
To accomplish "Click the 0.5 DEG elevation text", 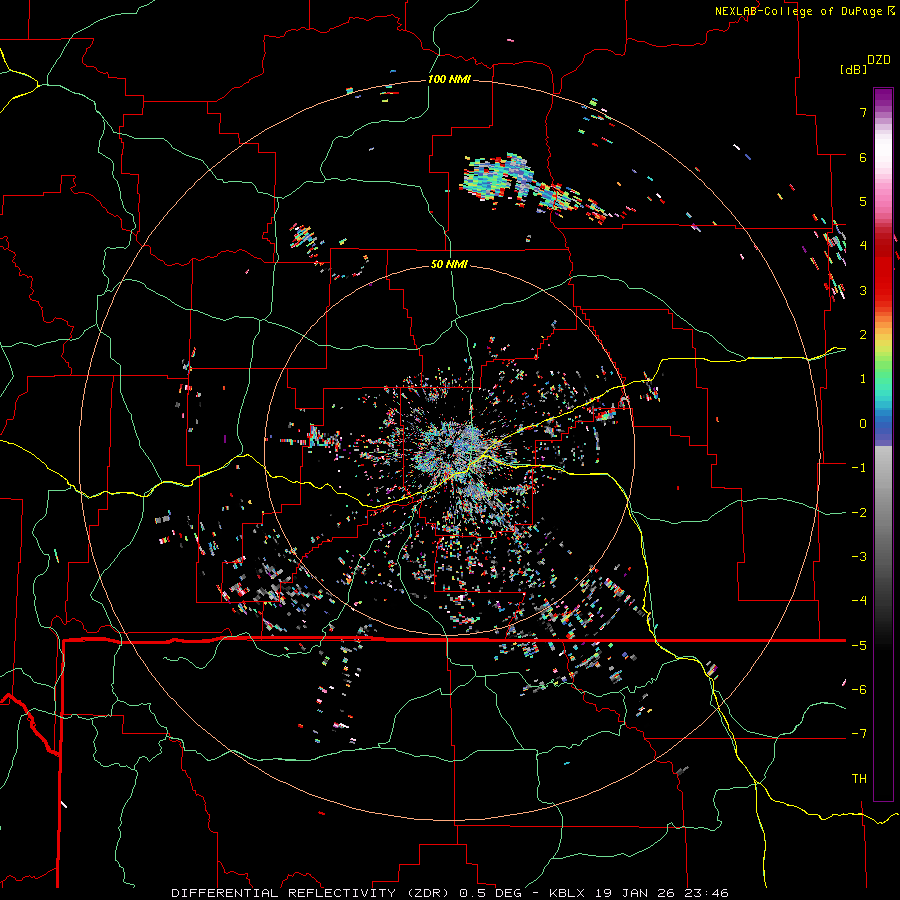I will 490,893.
